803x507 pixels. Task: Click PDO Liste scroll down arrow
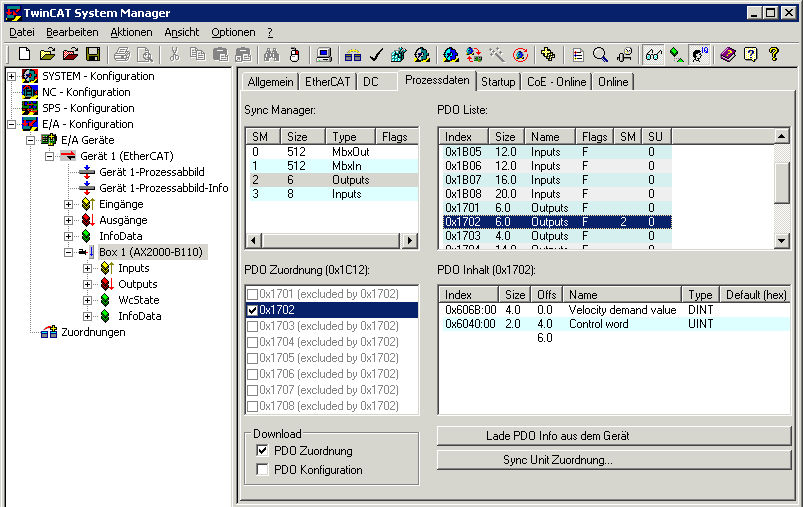click(781, 241)
